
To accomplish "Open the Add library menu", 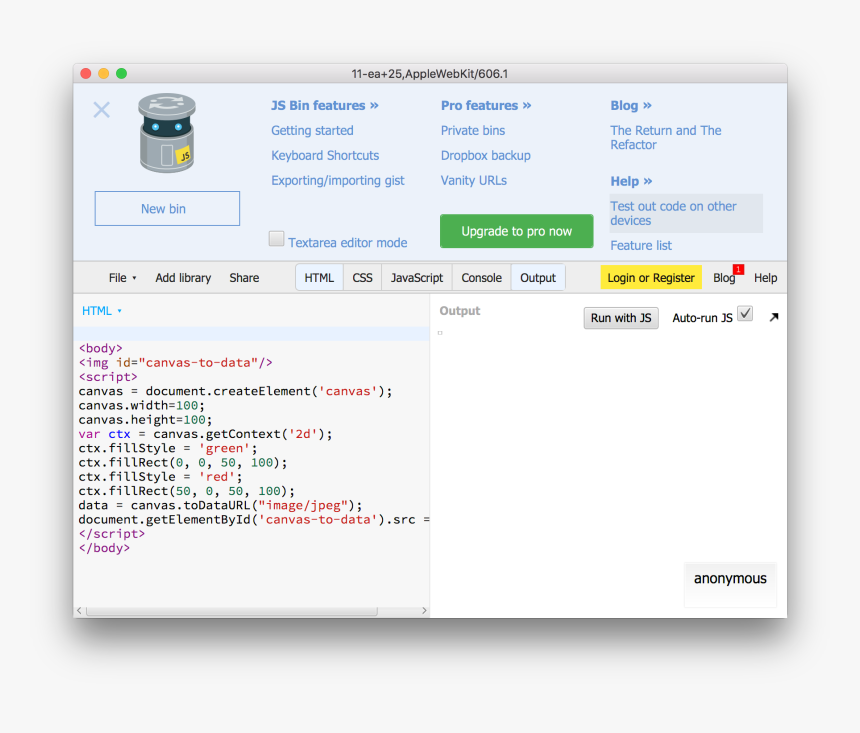I will tap(183, 278).
